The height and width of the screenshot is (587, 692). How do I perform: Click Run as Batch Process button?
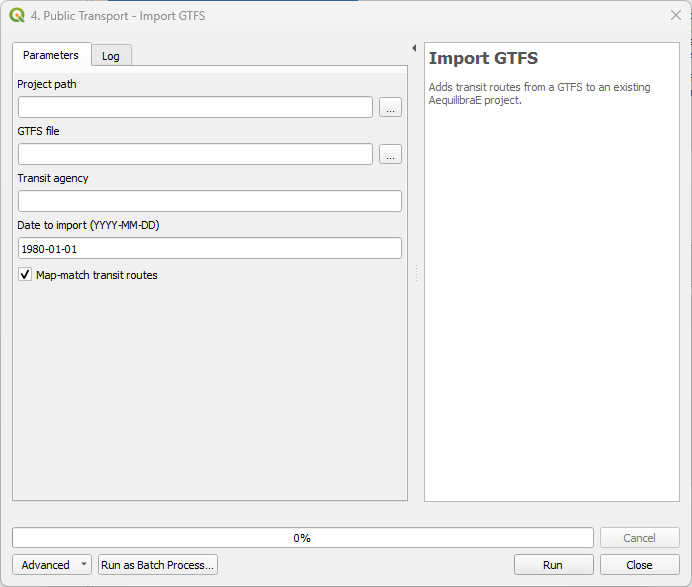158,564
